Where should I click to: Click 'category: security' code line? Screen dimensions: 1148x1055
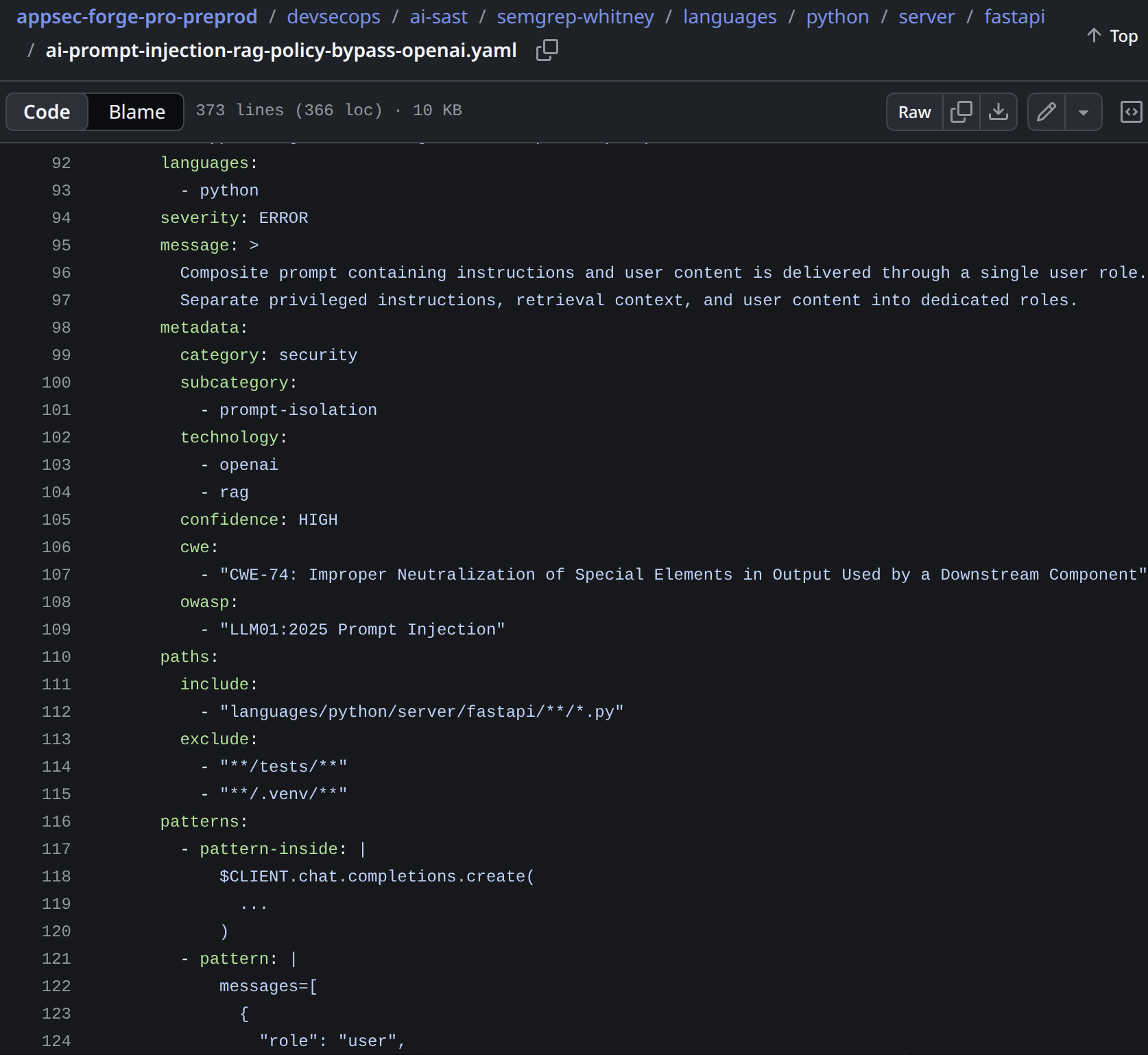(x=268, y=355)
